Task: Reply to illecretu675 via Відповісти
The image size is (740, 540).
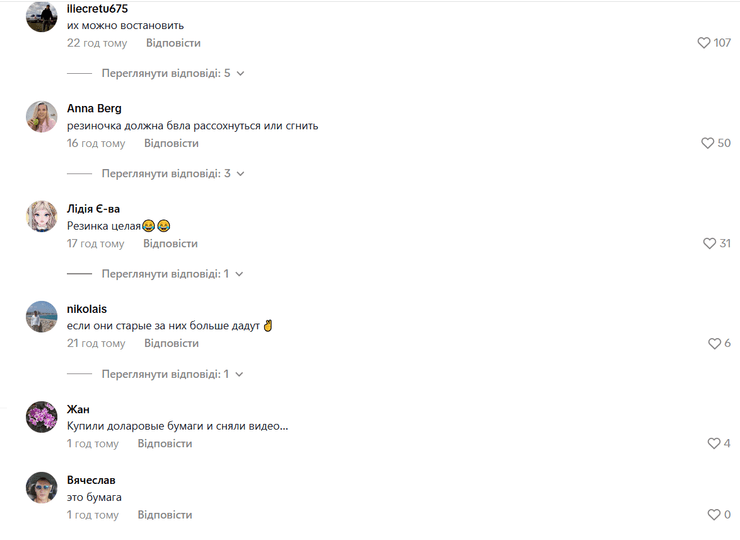Action: click(173, 43)
